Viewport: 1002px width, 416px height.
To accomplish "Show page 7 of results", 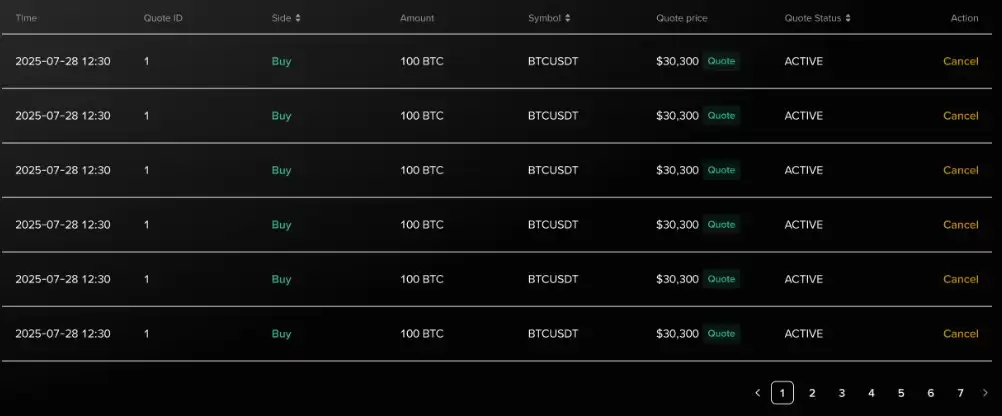I will pyautogui.click(x=960, y=393).
